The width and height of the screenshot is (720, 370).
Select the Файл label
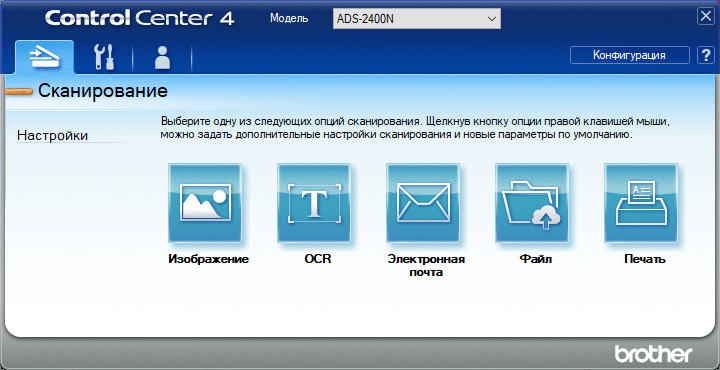(535, 259)
